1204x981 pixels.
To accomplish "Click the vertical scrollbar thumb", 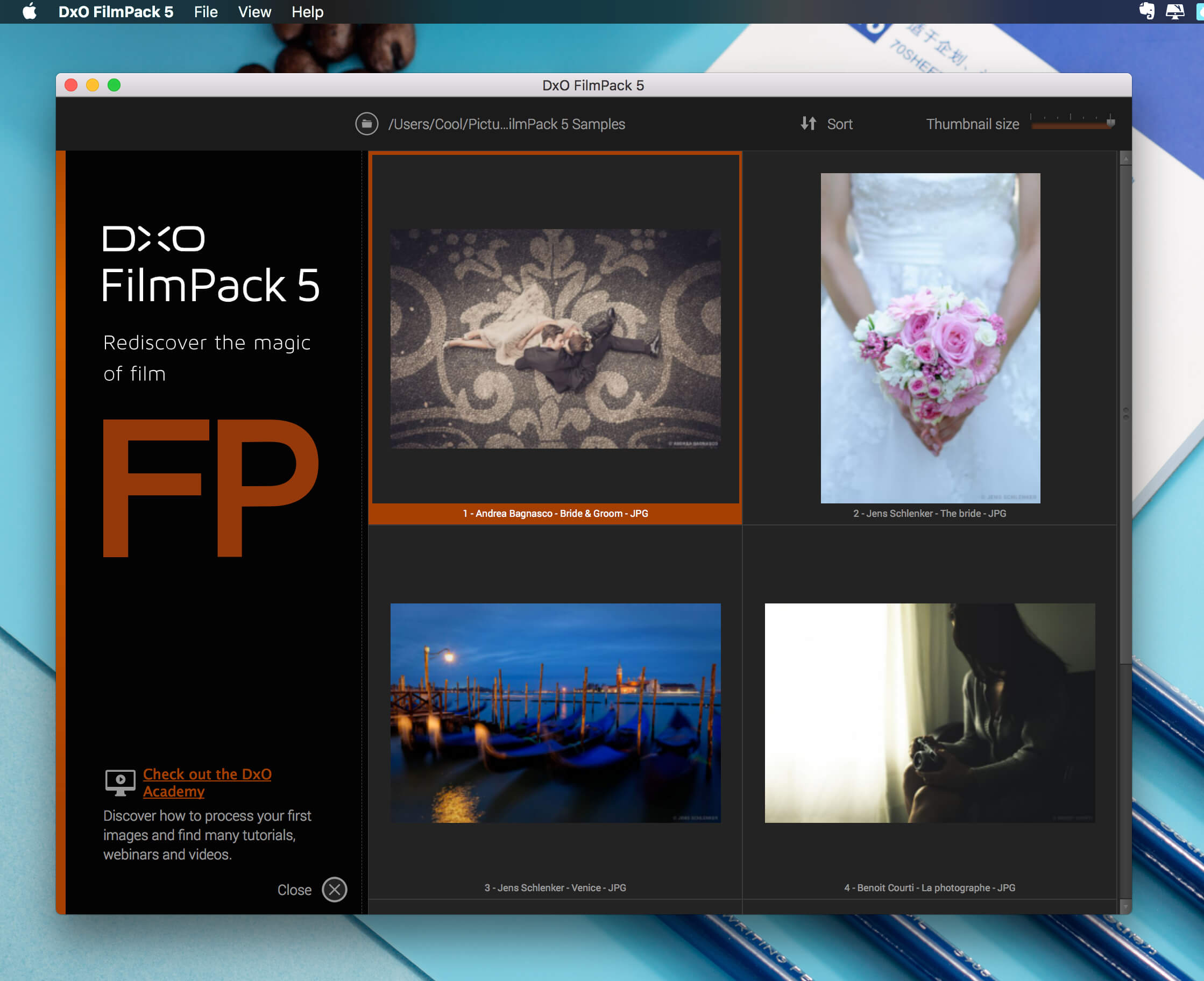I will click(x=1125, y=415).
